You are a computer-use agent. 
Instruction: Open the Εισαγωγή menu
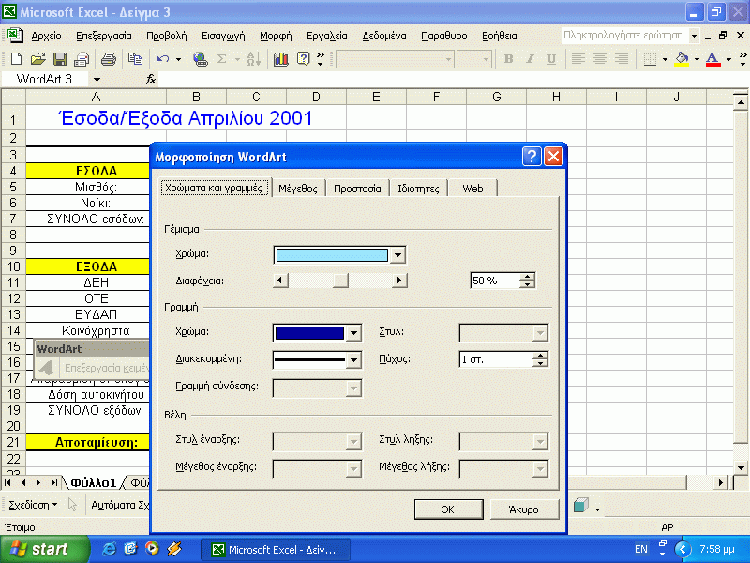[223, 35]
